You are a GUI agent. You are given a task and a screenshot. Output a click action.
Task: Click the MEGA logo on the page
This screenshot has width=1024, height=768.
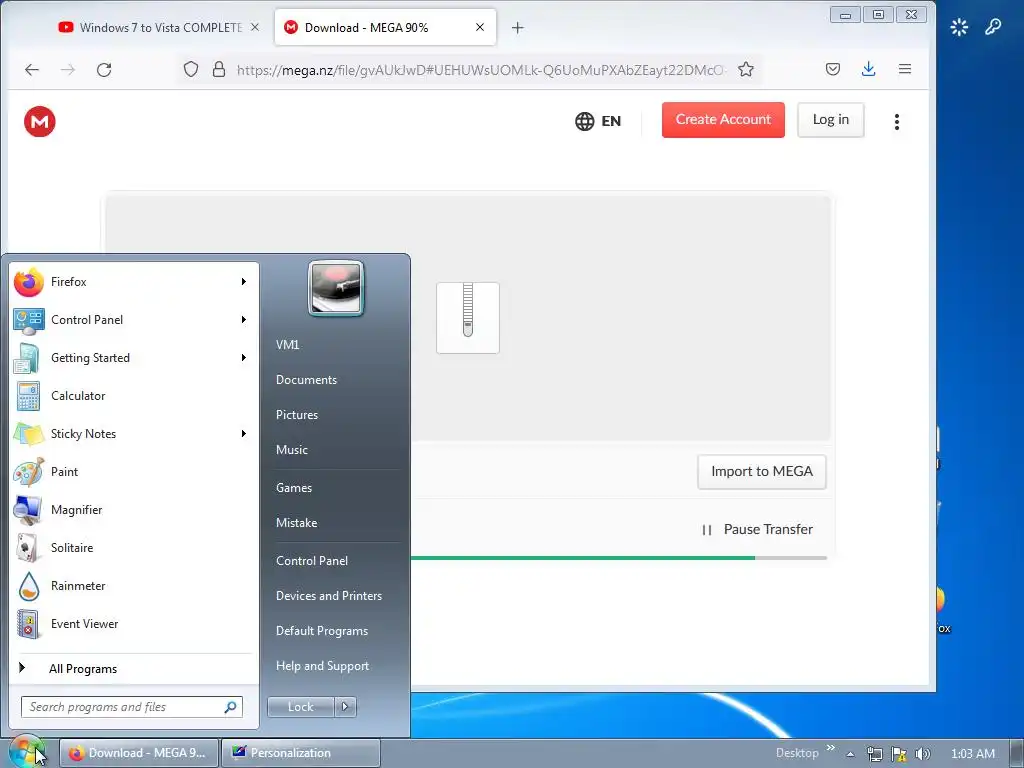[40, 121]
